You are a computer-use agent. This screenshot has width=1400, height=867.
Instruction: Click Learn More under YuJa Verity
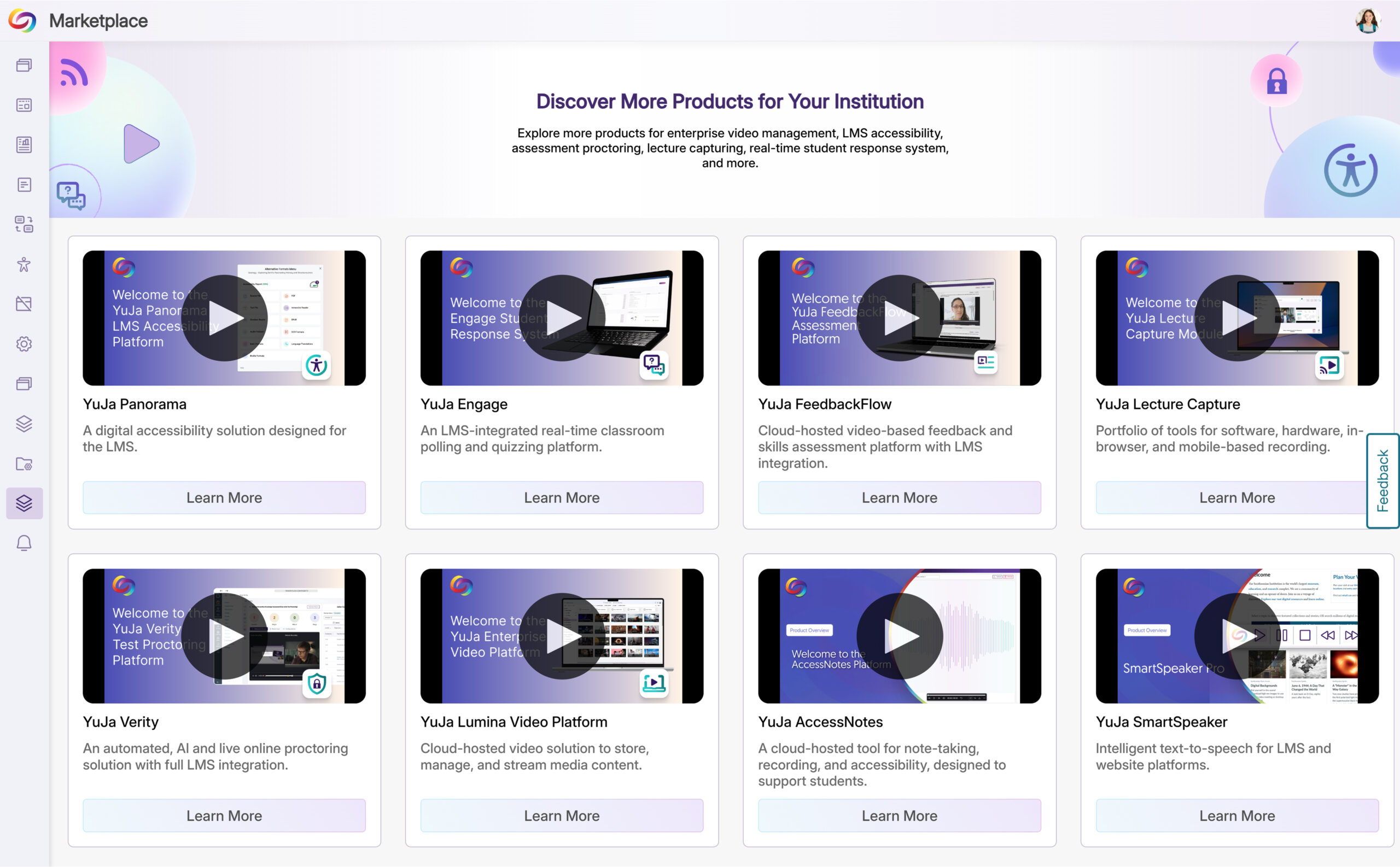[x=224, y=816]
